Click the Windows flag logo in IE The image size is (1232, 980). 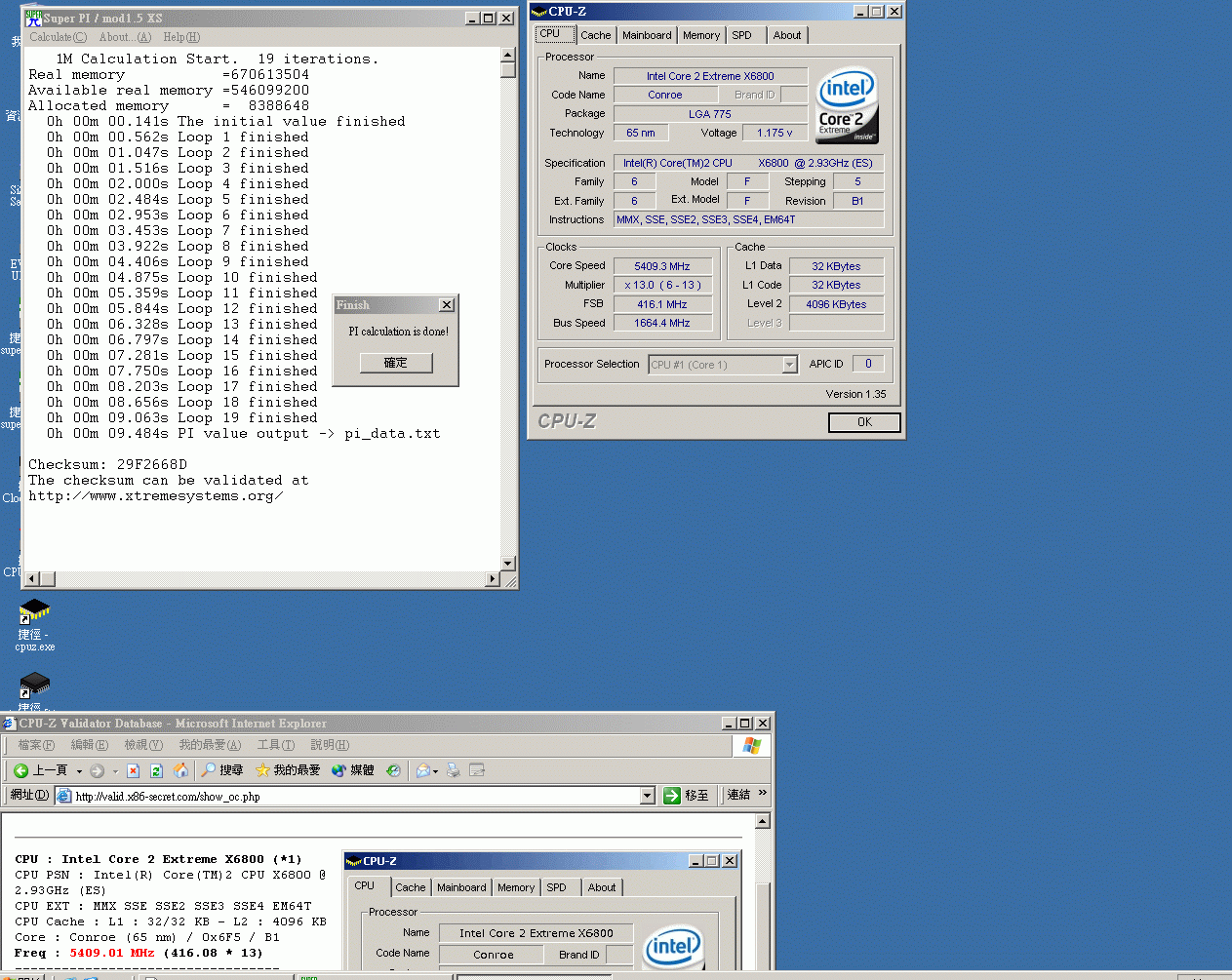(x=751, y=745)
